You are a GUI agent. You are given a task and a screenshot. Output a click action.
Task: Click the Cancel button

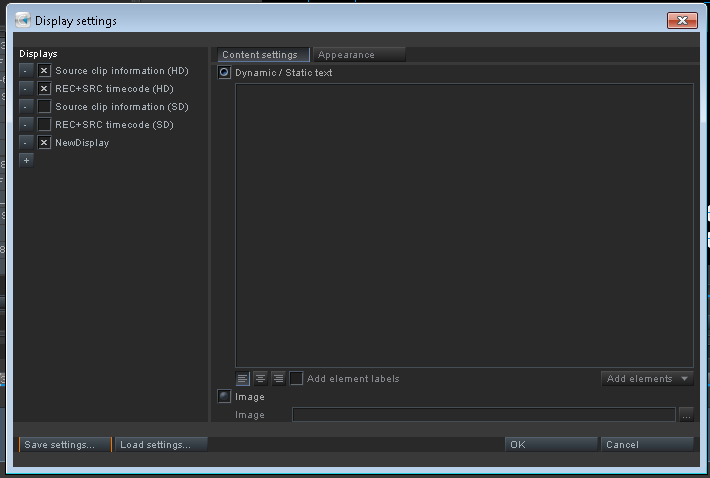coord(647,445)
